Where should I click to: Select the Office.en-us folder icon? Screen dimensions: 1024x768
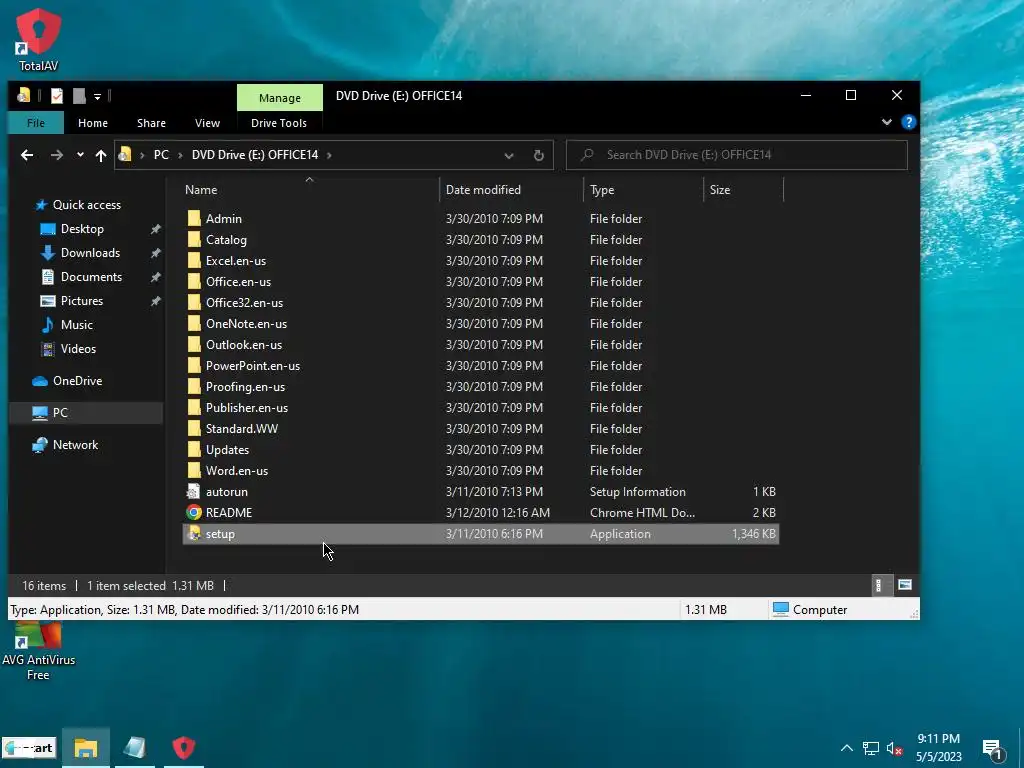tap(194, 281)
